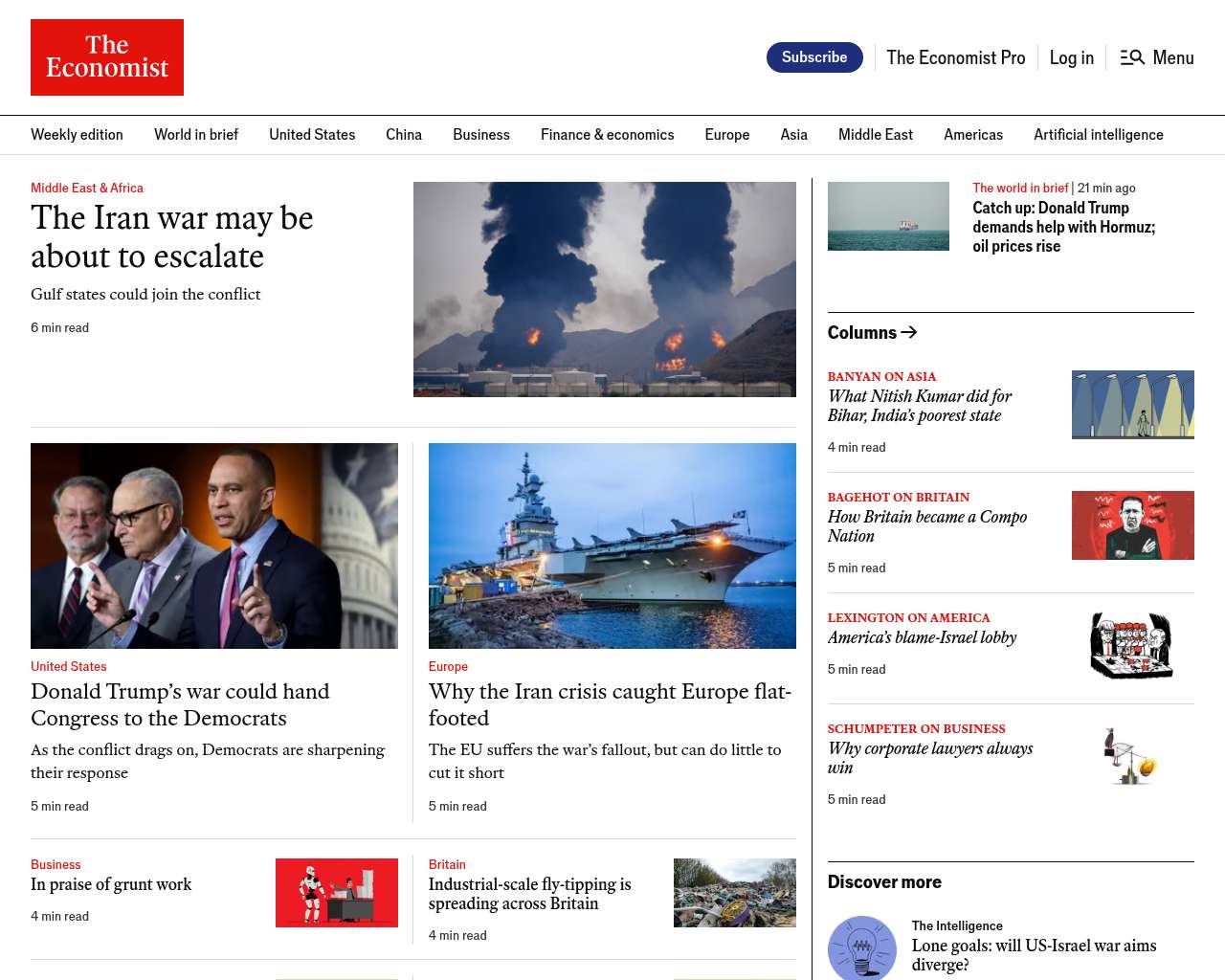This screenshot has height=980, width=1225.
Task: Go to Weekly edition section
Action: (77, 135)
